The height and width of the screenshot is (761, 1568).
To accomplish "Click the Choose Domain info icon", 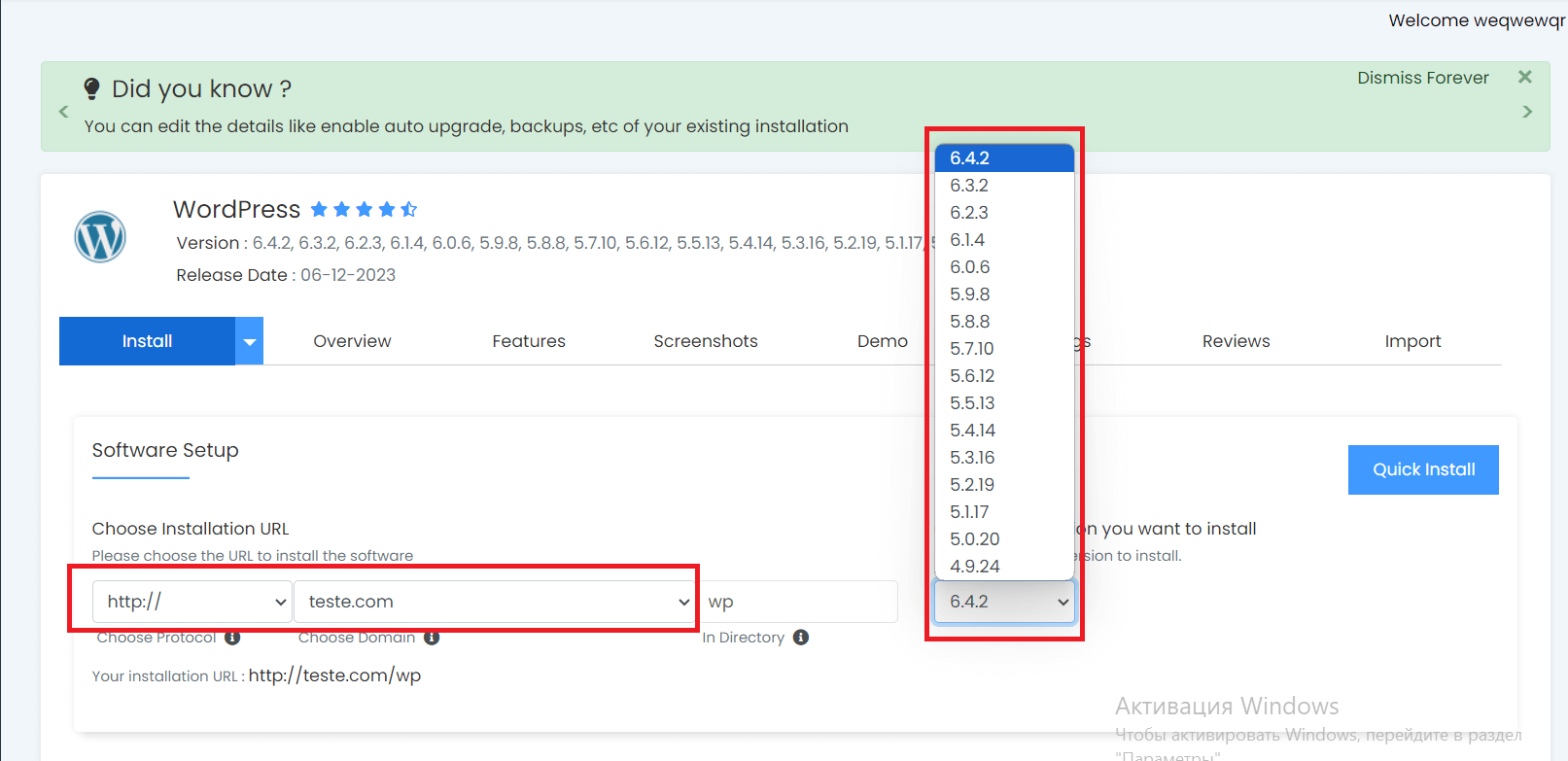I will (432, 638).
